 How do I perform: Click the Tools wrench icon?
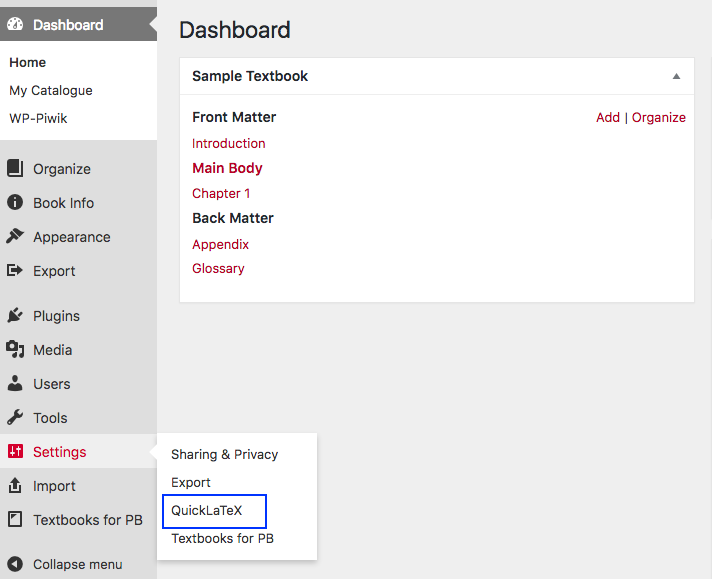tap(15, 418)
